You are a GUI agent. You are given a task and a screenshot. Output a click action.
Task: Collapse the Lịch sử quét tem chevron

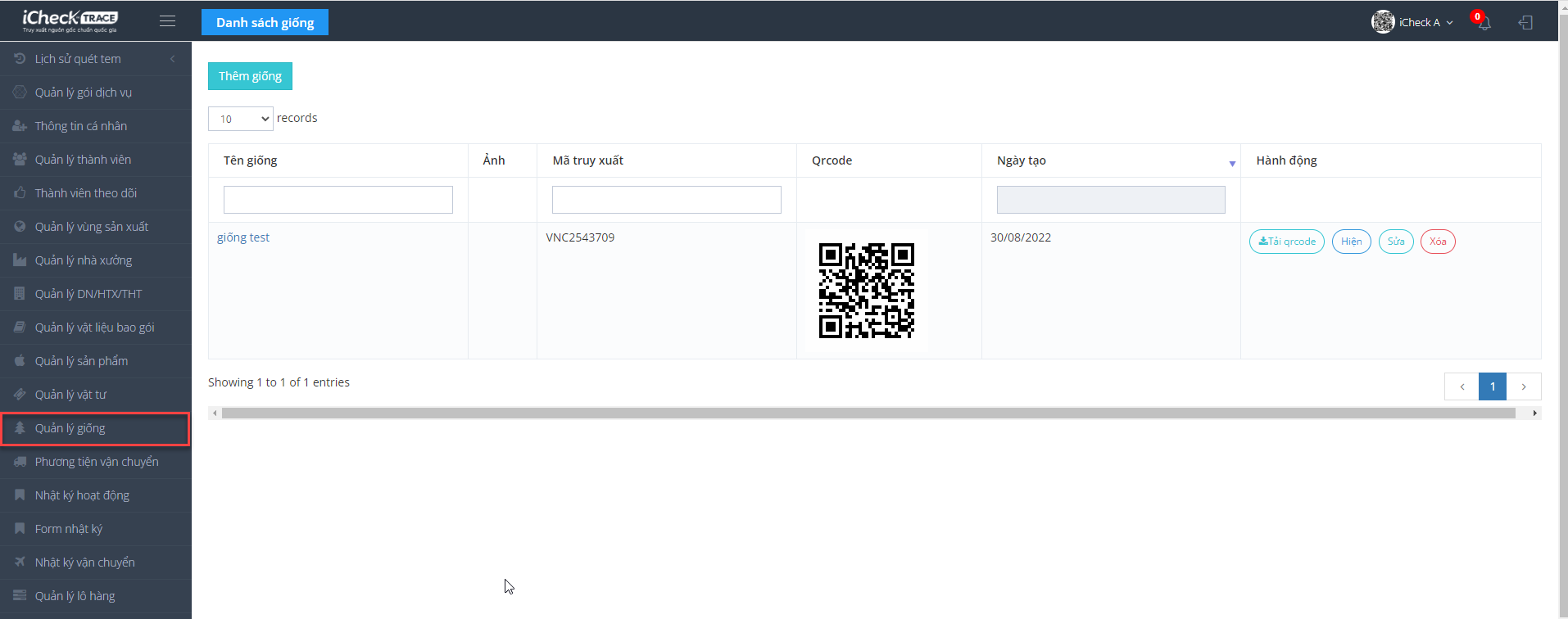pos(173,59)
